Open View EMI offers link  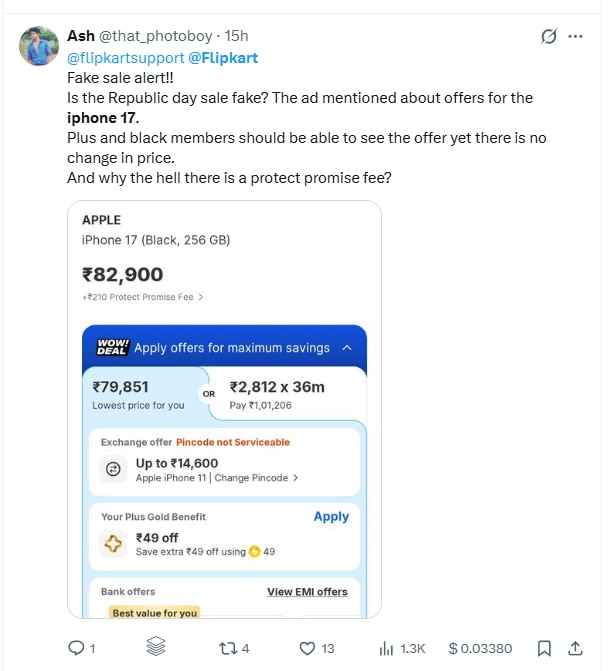click(x=307, y=592)
